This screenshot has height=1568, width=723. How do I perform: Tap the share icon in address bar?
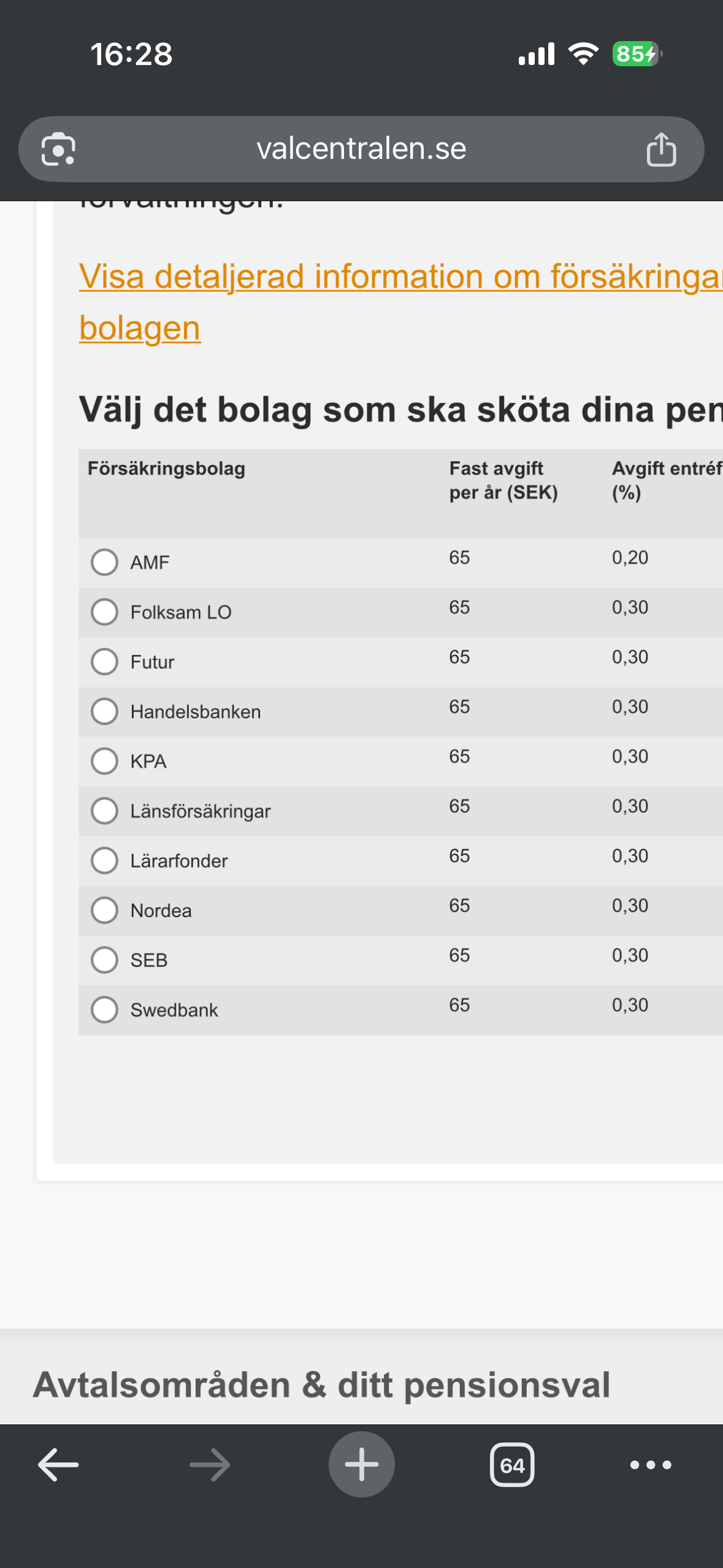[661, 149]
